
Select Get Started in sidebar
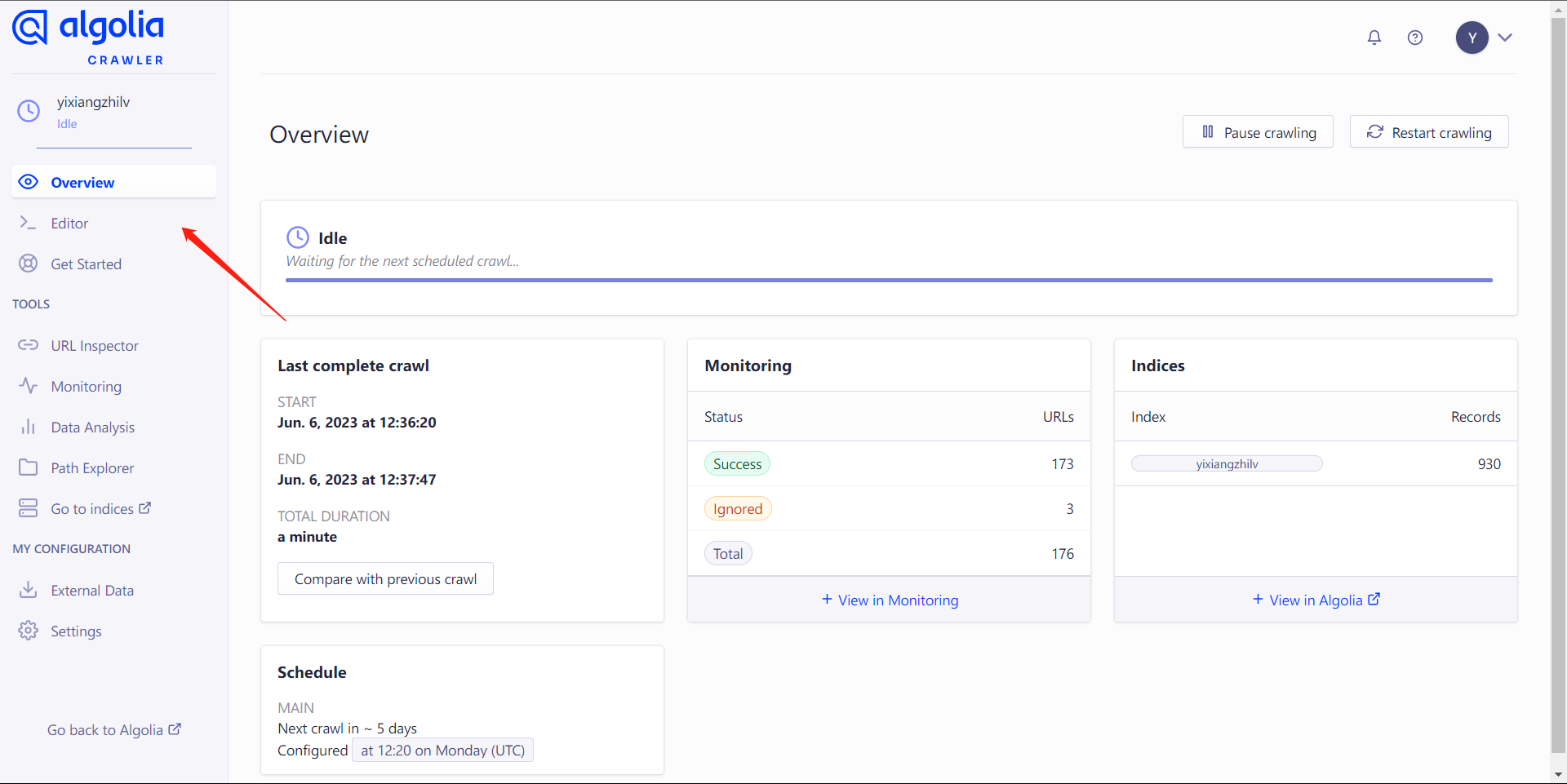coord(86,264)
